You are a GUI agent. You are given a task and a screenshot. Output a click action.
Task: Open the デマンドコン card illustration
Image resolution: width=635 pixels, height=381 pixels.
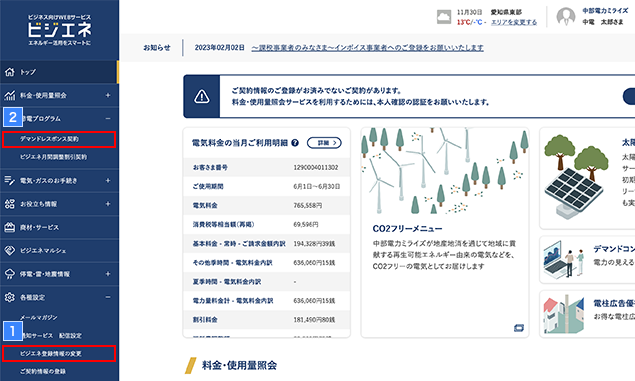click(564, 259)
